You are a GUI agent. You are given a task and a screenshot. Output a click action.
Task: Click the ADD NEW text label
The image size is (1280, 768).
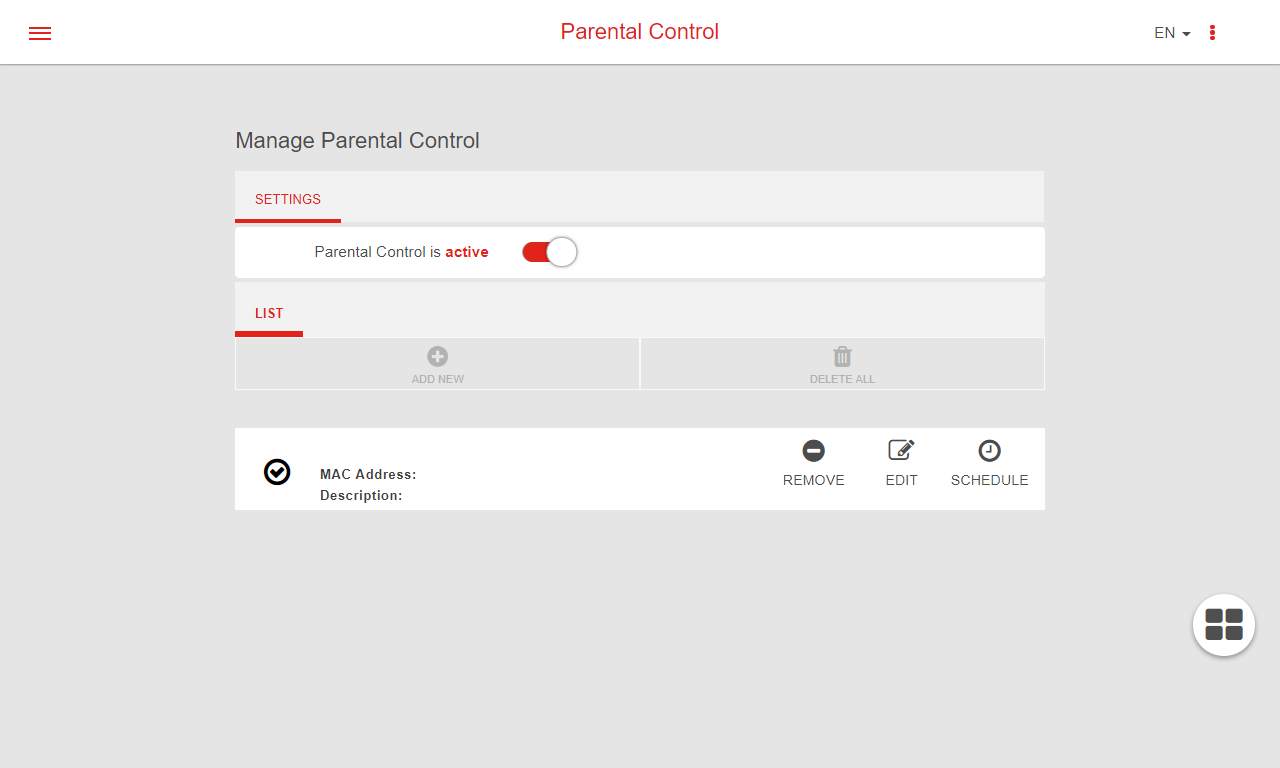[x=437, y=379]
